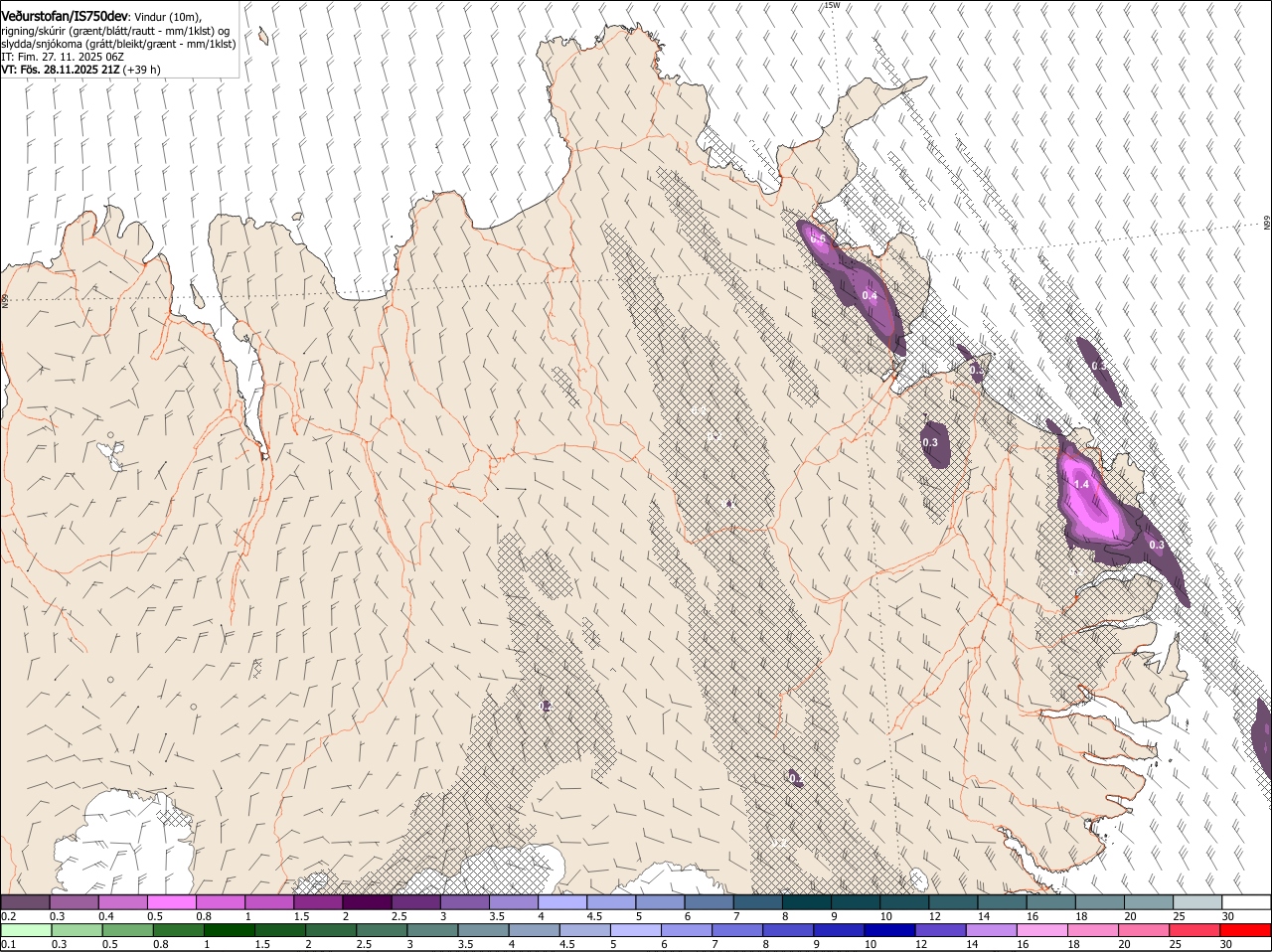Click the 0.6 precipitation label in the northern purple band
Viewport: 1272px width, 952px height.
[x=818, y=238]
